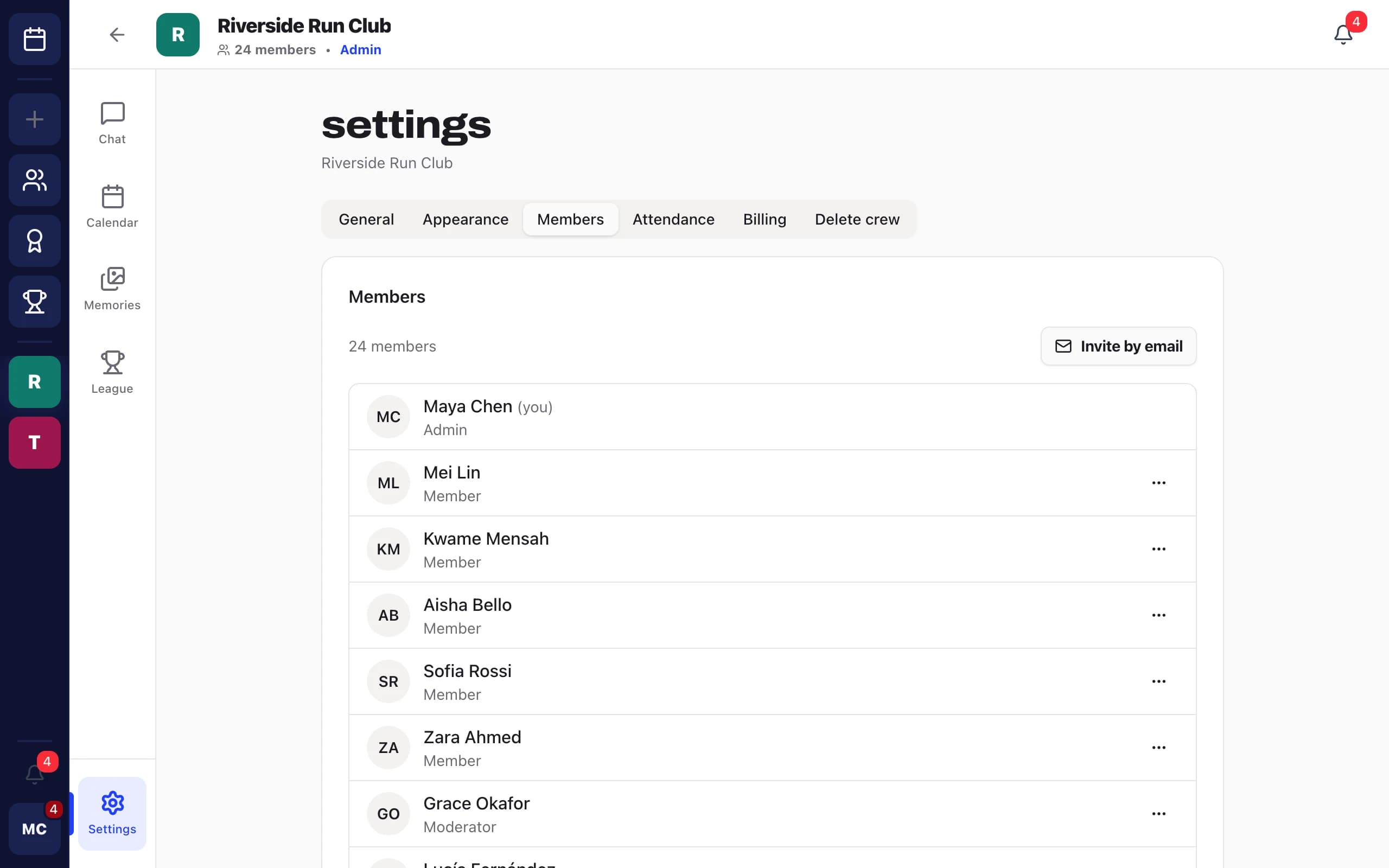Select the green R crew tile in sidebar
This screenshot has height=868, width=1389.
34,382
